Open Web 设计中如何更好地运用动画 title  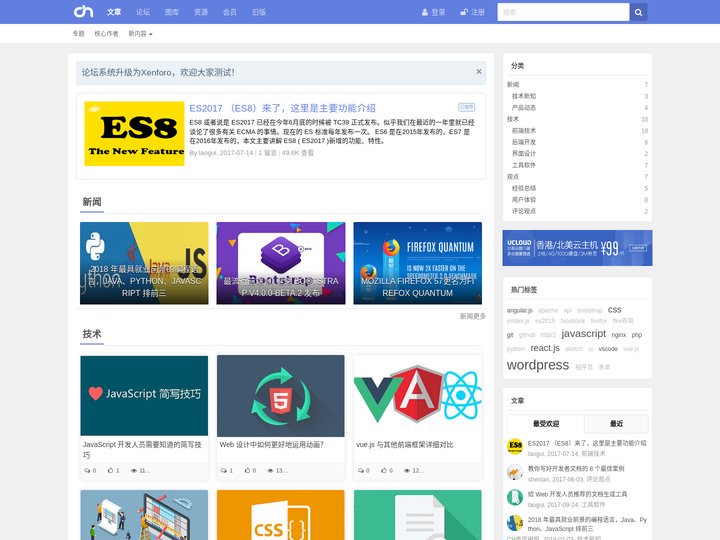(272, 444)
